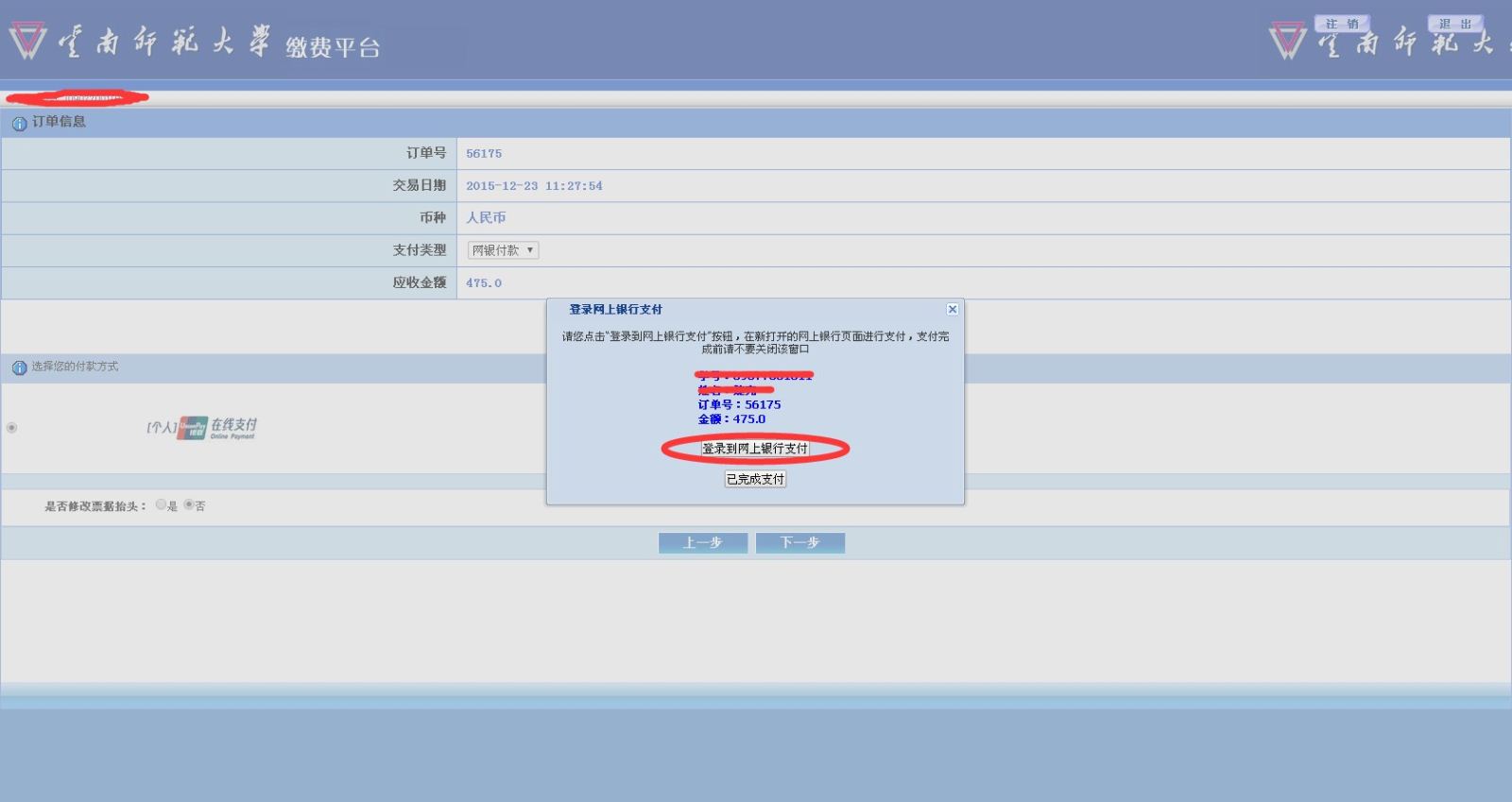Click the 缴费平台 title text in the header
The width and height of the screenshot is (1512, 802).
pyautogui.click(x=333, y=47)
